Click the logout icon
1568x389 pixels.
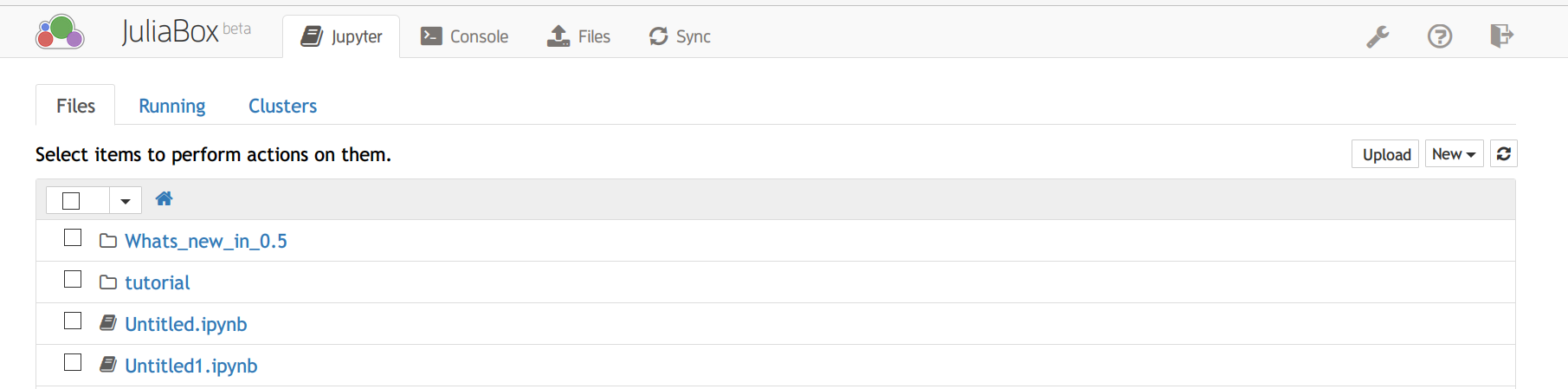[1501, 36]
